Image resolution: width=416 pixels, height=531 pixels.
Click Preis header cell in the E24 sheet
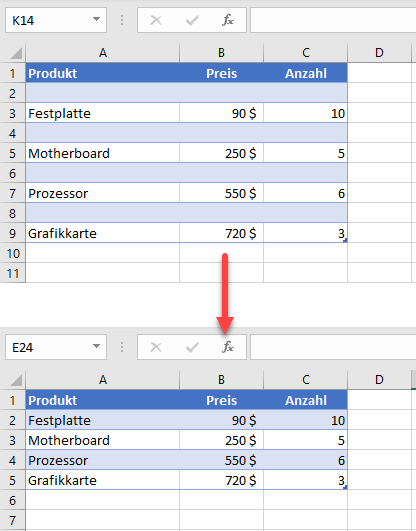221,400
